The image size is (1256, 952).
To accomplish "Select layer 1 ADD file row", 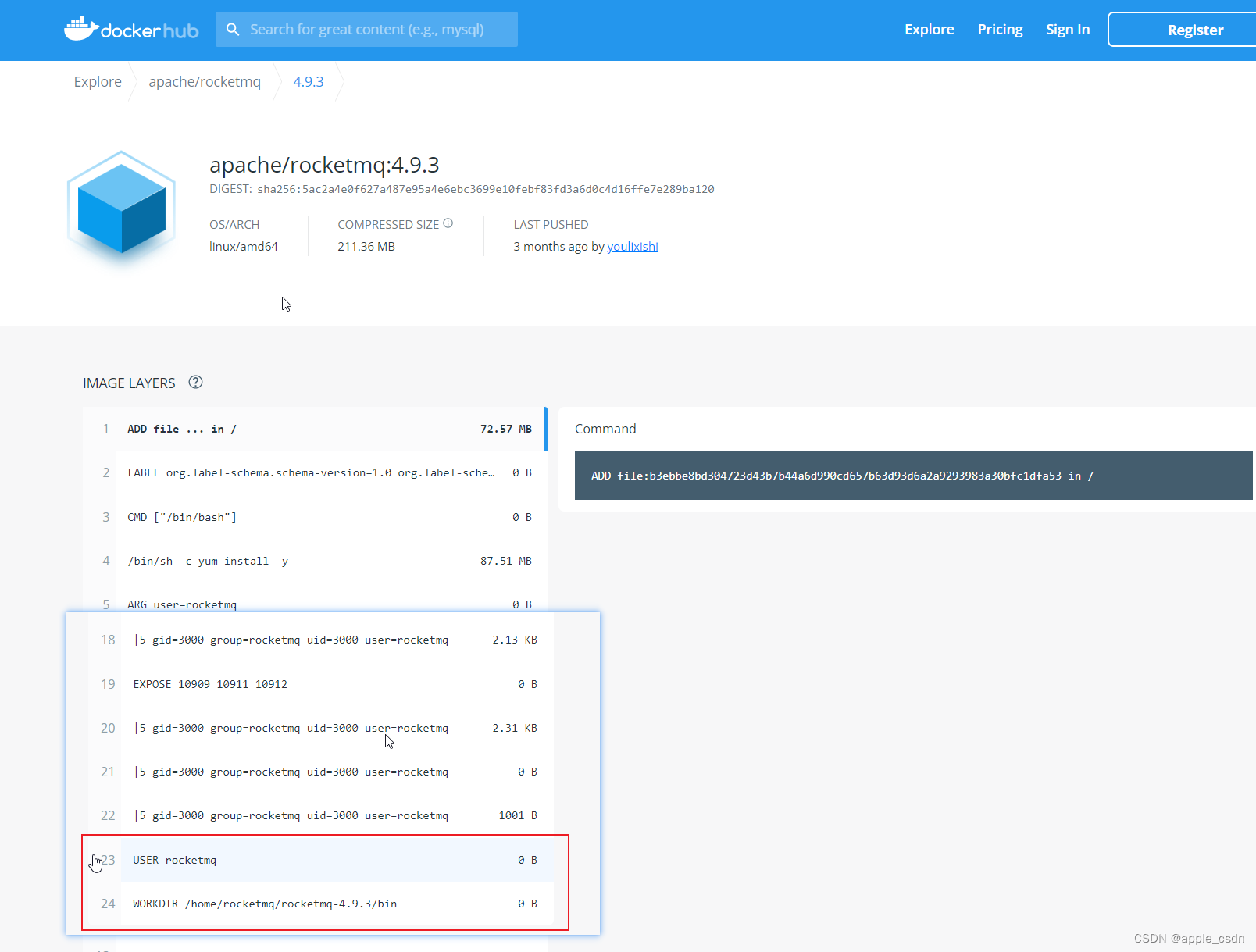I will 316,429.
